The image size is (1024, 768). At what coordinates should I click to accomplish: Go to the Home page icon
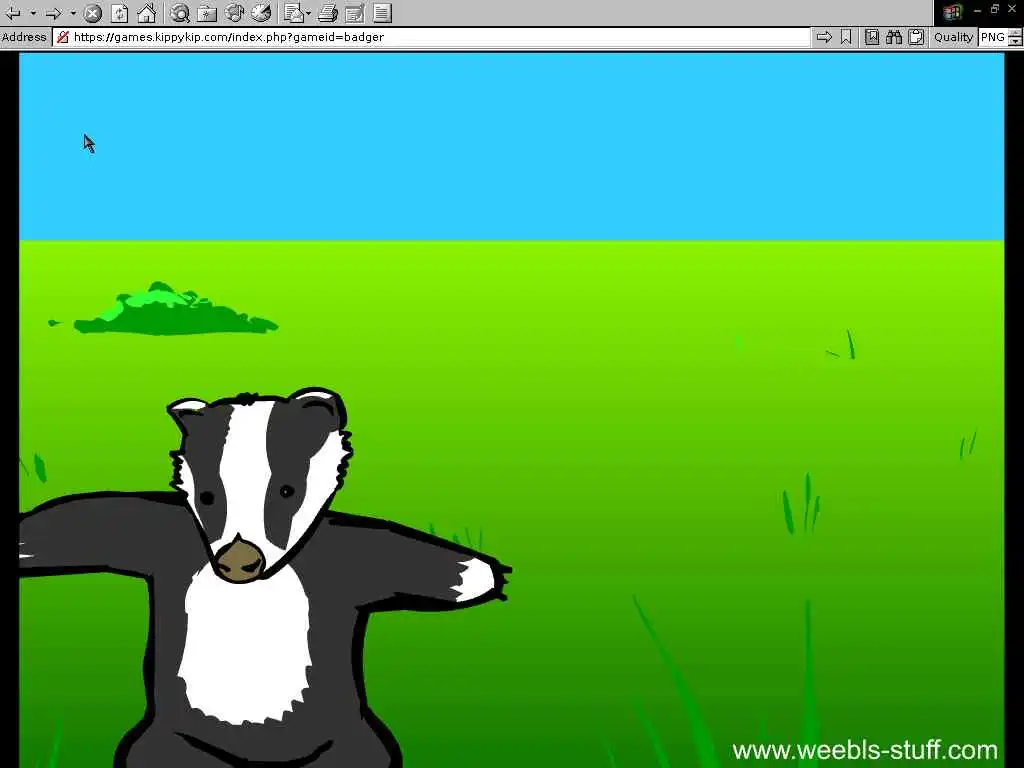tap(146, 12)
